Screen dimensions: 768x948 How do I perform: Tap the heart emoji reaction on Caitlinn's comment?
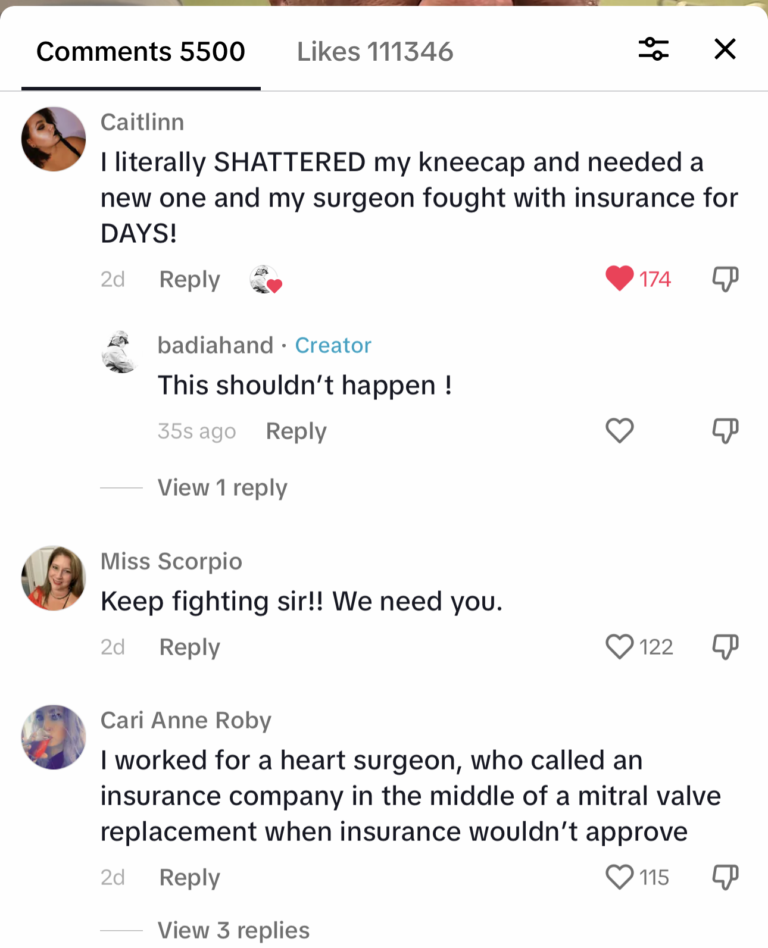click(265, 279)
